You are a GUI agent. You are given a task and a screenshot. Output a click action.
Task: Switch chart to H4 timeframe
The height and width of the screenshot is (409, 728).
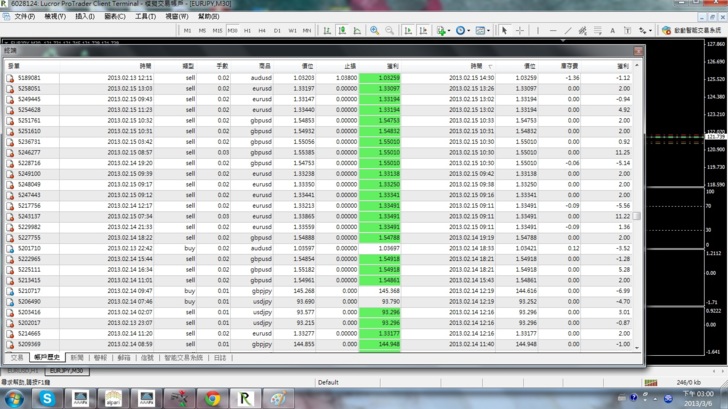click(x=263, y=31)
